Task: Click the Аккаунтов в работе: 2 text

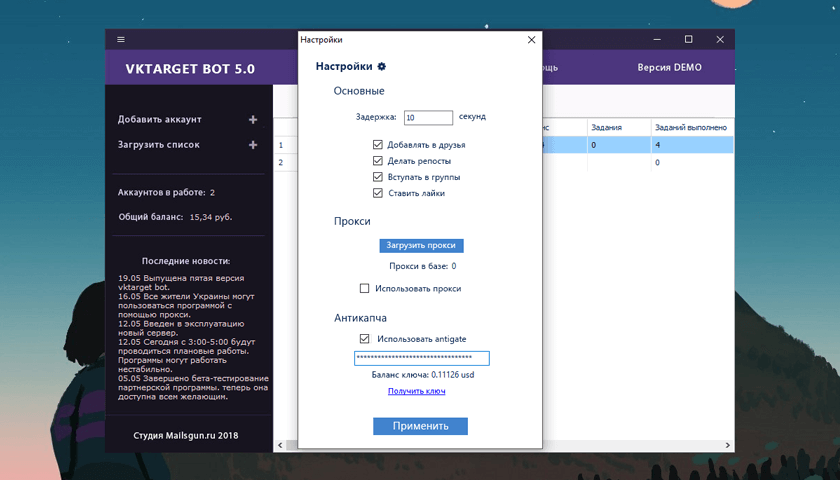Action: pos(166,192)
